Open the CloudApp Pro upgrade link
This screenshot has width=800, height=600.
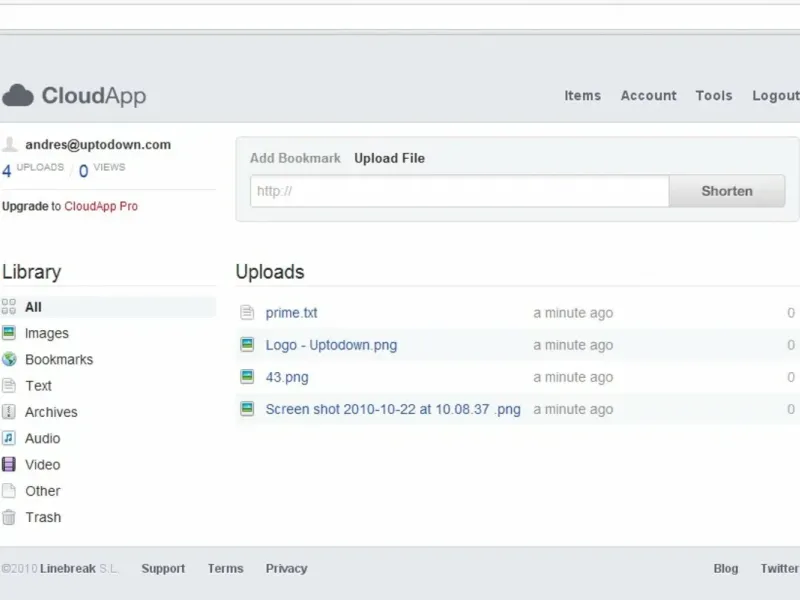(x=101, y=206)
